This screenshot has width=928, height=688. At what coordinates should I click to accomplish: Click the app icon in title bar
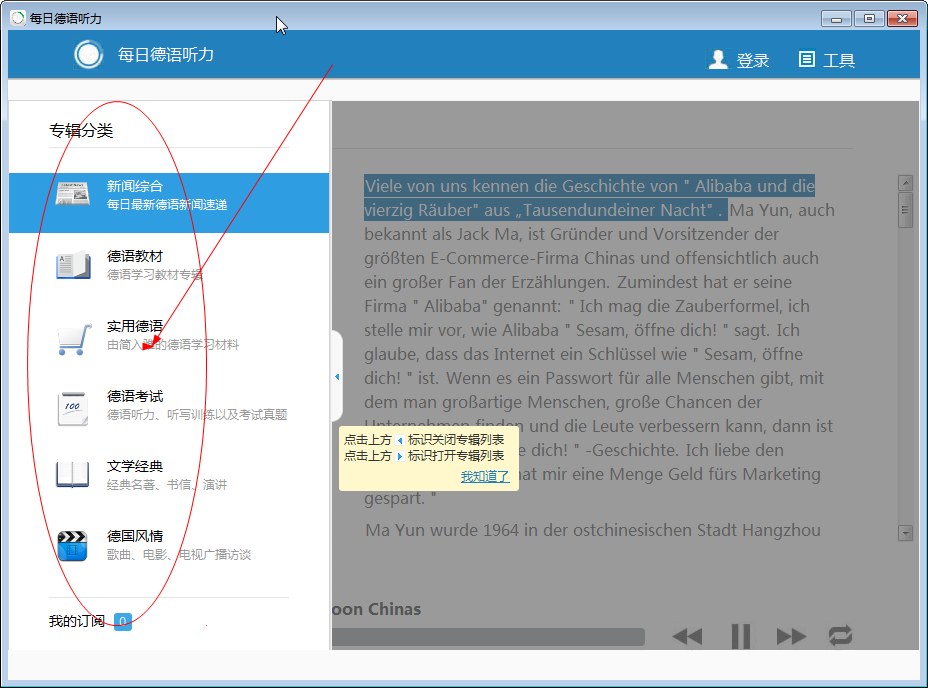(18, 18)
